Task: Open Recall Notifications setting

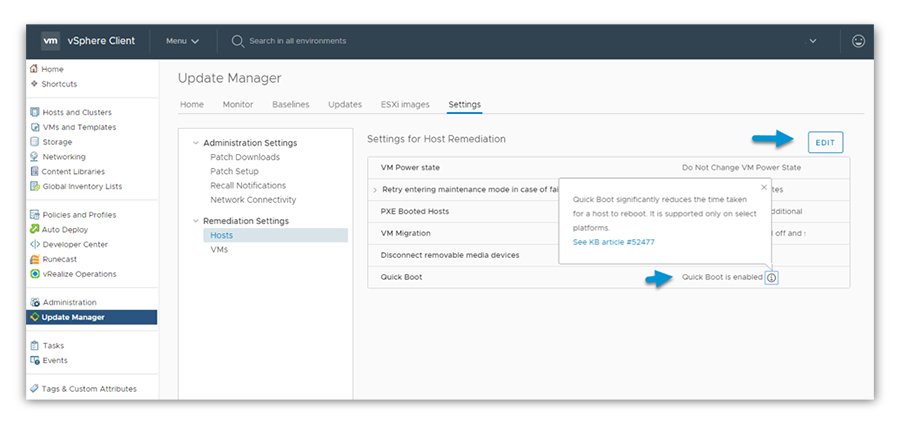Action: tap(248, 186)
